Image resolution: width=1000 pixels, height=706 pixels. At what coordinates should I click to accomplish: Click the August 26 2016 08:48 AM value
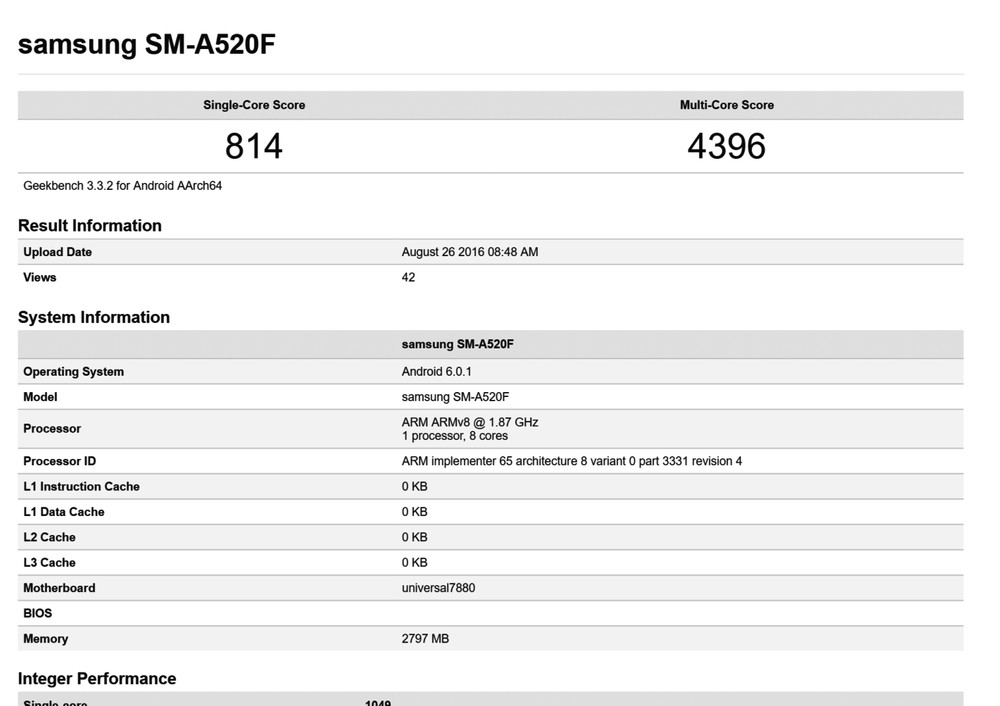pos(470,252)
